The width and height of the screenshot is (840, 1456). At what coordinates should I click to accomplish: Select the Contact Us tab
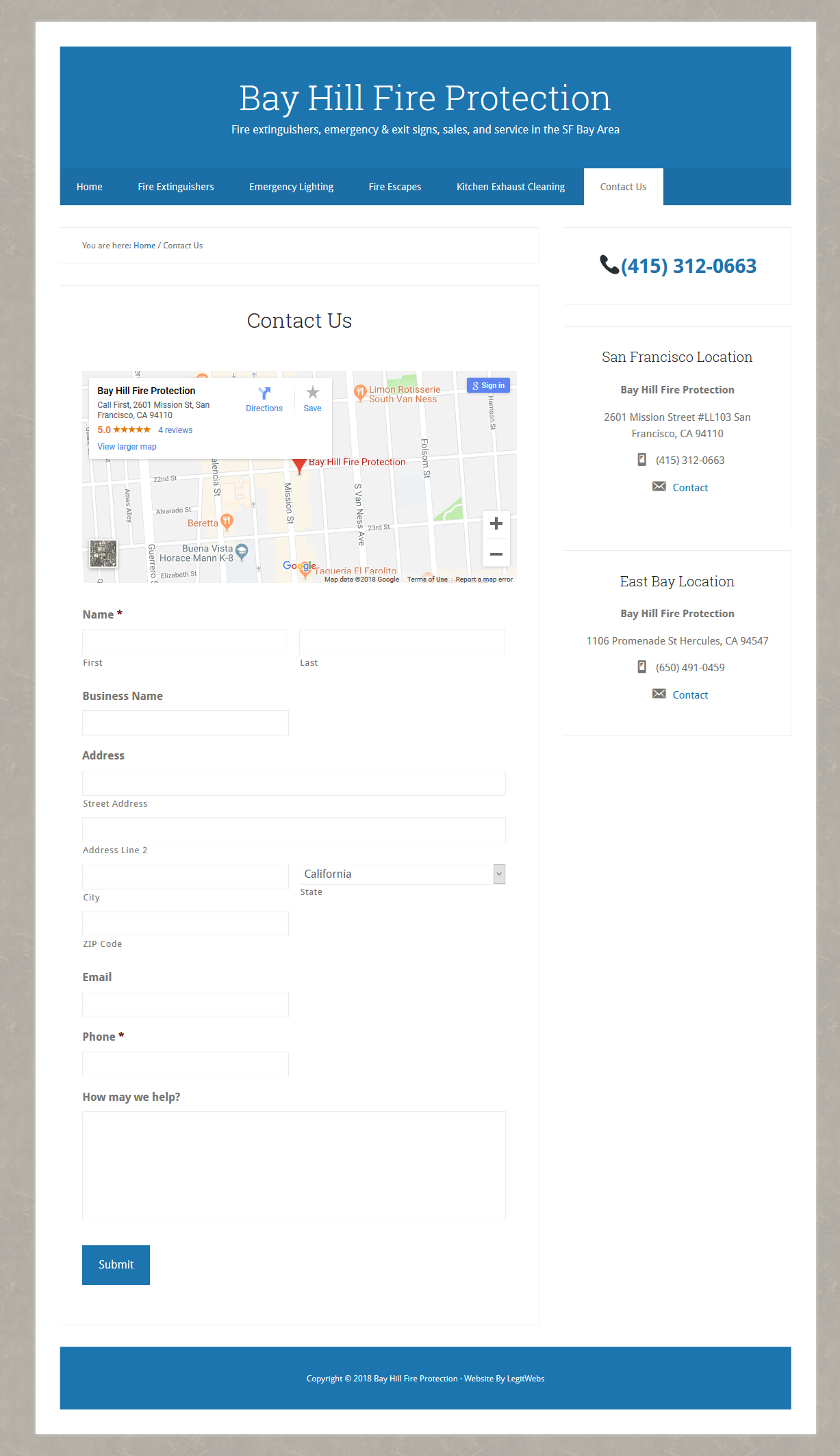point(623,187)
